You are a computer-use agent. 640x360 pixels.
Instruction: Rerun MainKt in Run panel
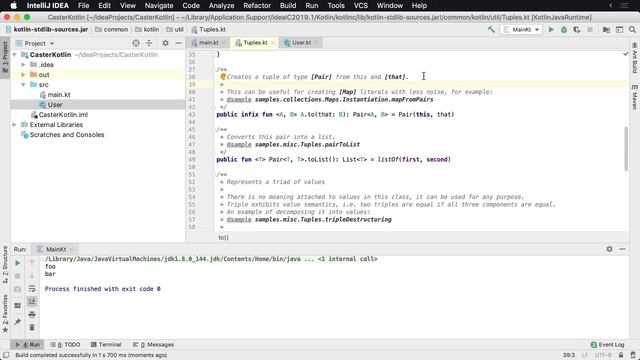18,263
